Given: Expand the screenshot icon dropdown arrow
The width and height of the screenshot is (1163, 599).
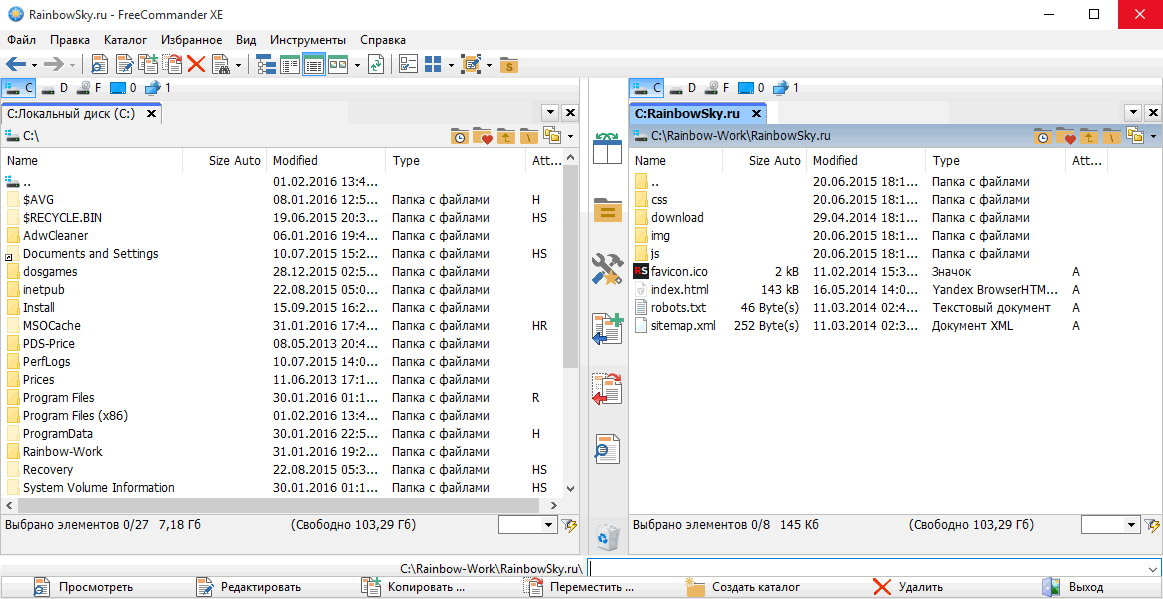Looking at the screenshot, I should [x=490, y=65].
